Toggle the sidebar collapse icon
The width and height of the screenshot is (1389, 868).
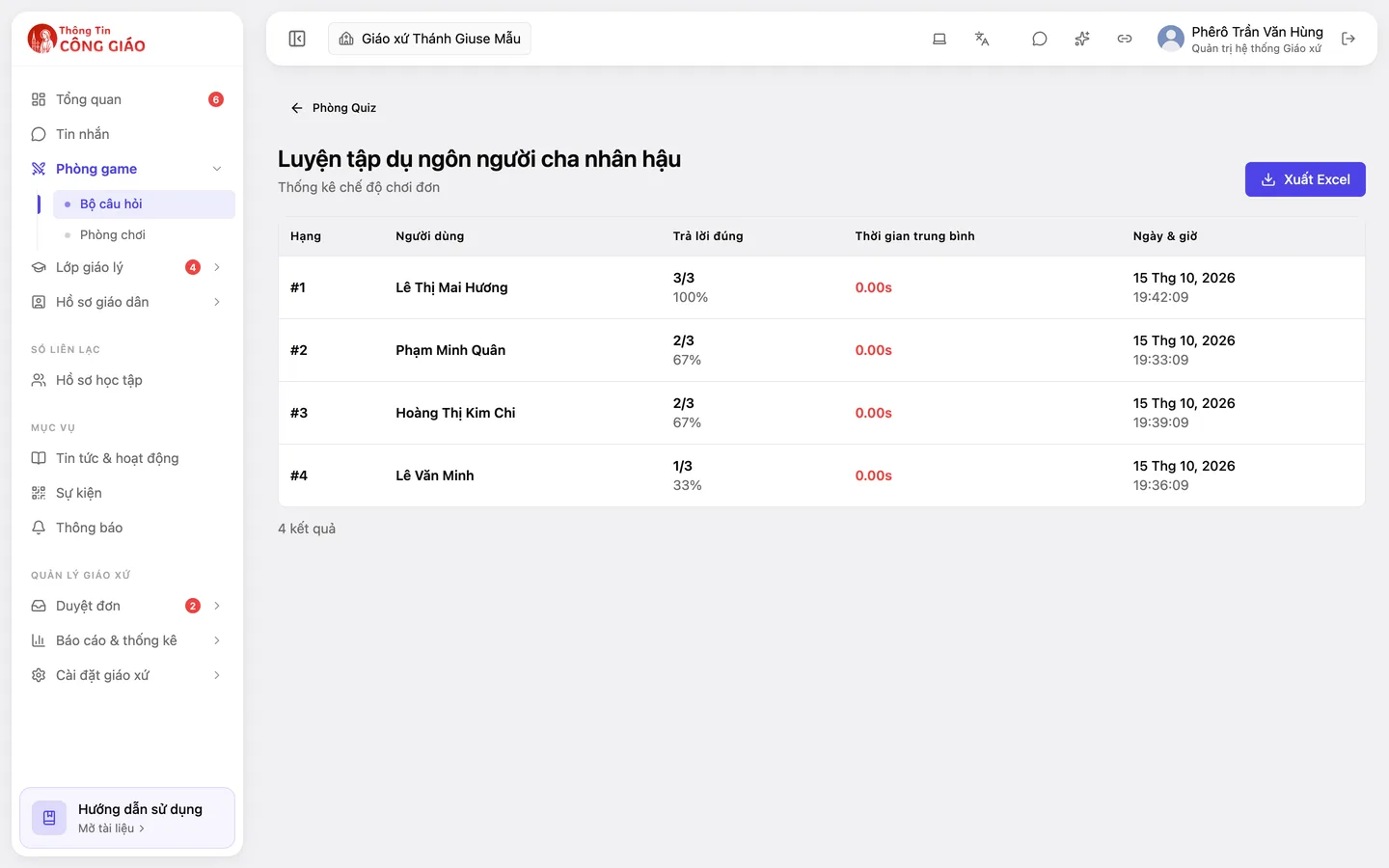click(x=297, y=39)
